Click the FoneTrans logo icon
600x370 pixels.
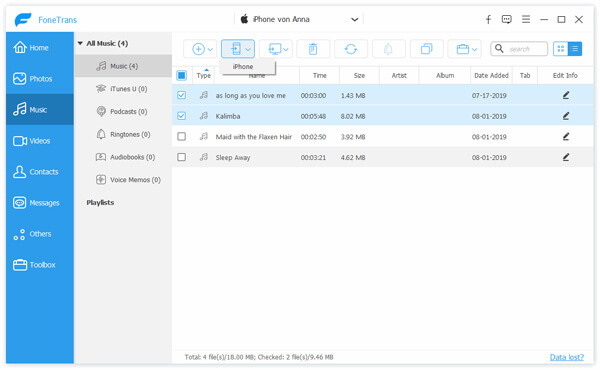(23, 20)
